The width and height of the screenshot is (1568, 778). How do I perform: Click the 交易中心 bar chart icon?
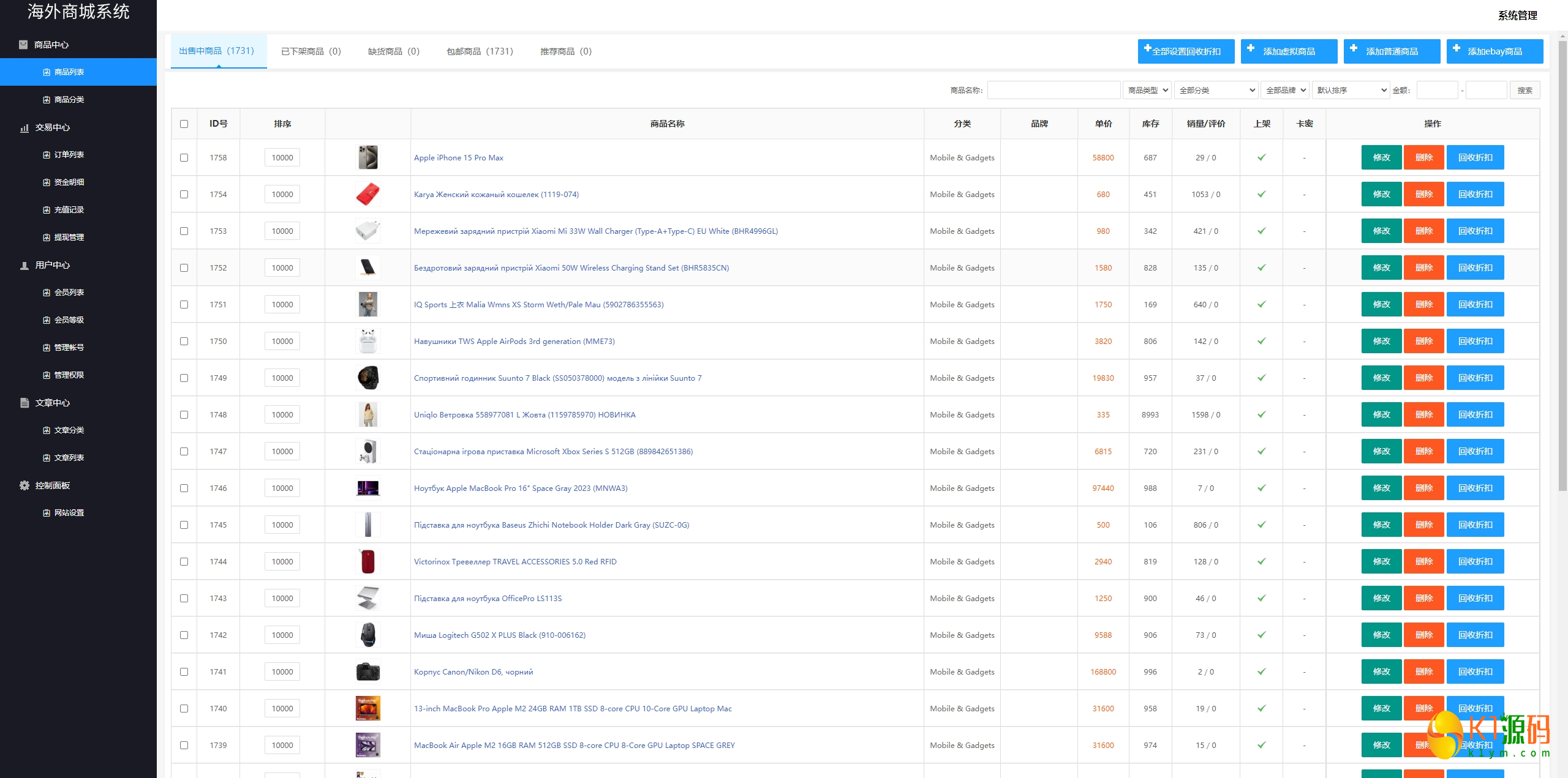tap(24, 127)
